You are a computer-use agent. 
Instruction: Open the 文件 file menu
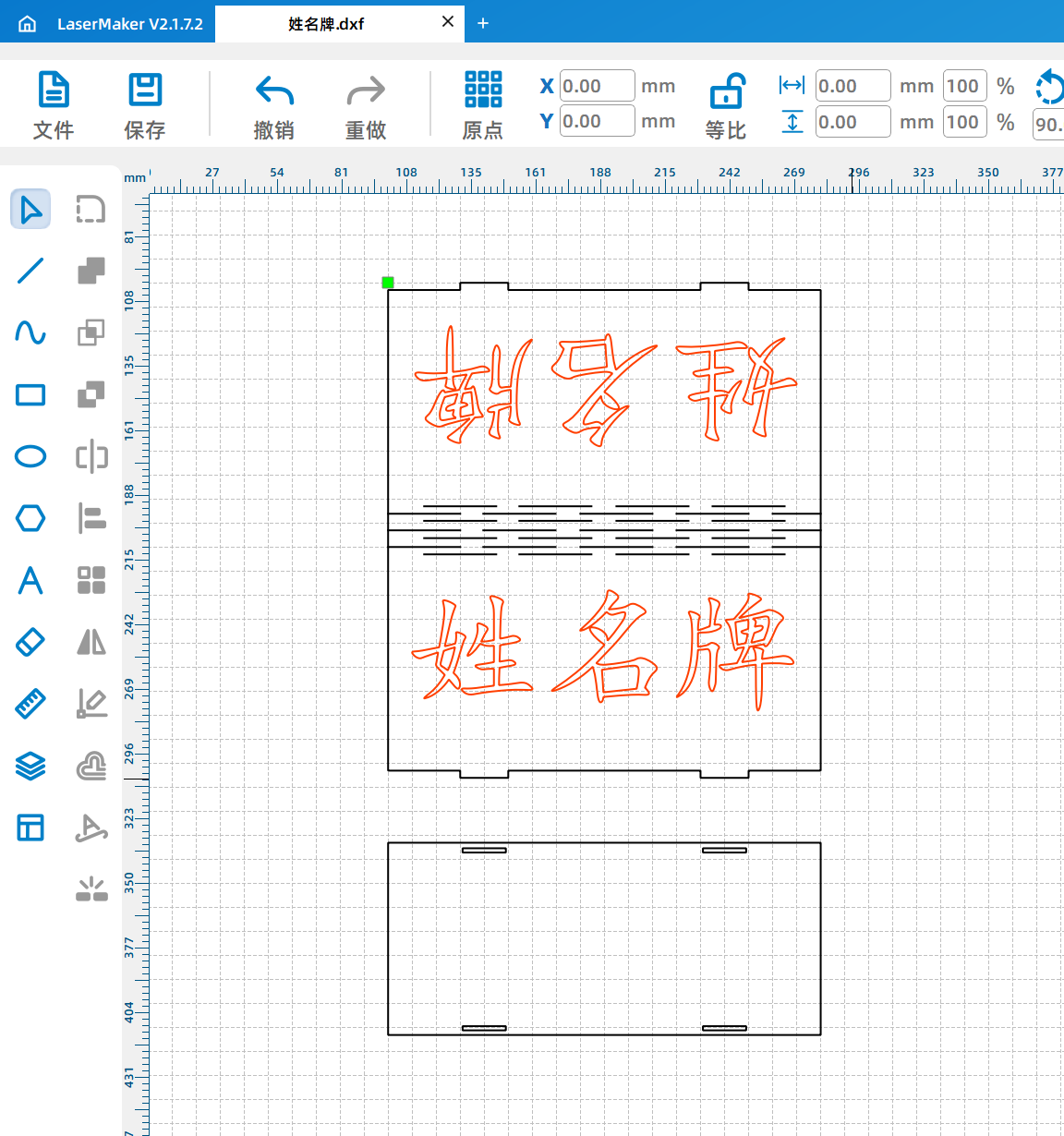tap(54, 106)
